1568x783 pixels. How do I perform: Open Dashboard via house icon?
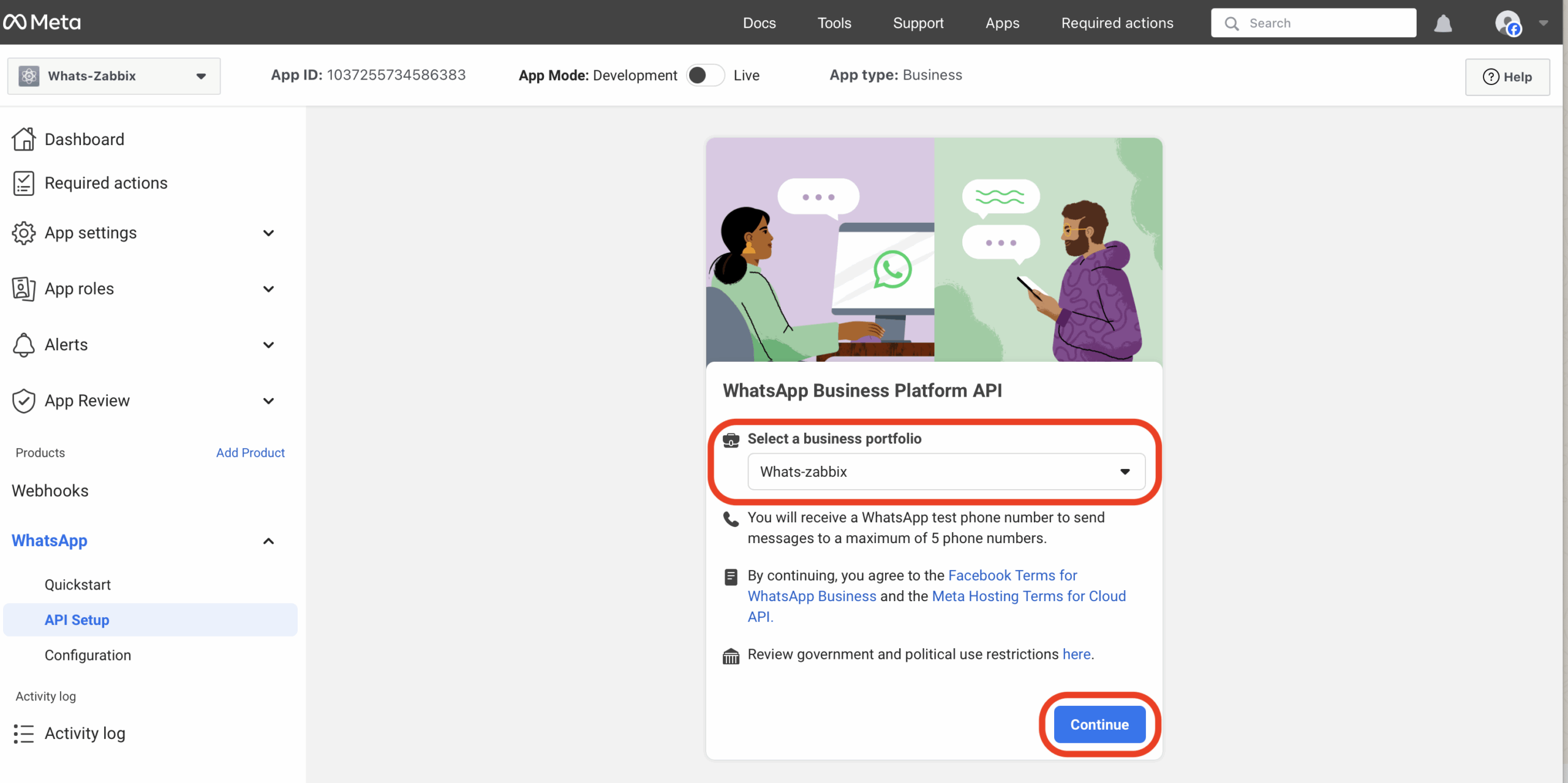coord(23,139)
